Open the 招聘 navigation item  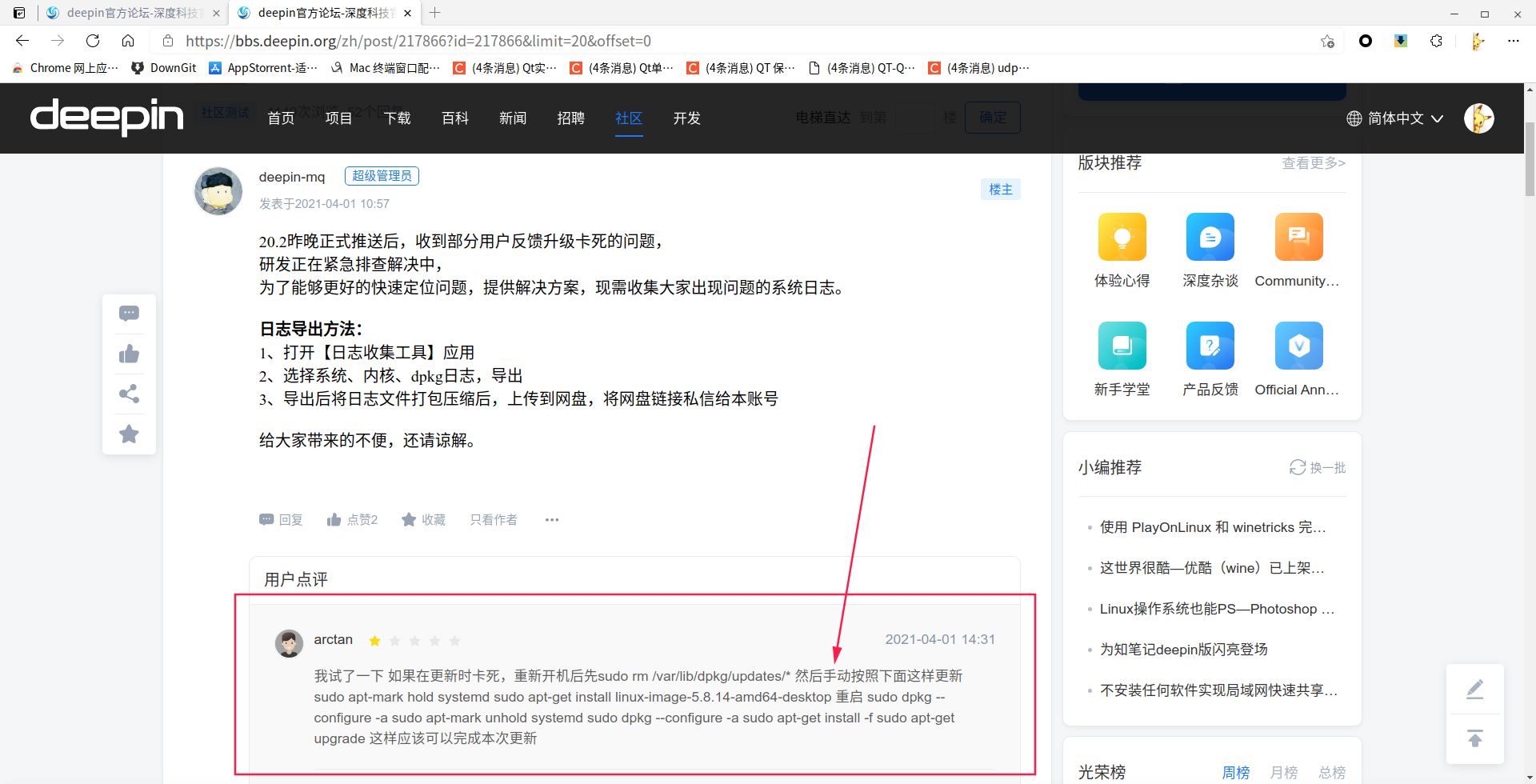point(570,118)
